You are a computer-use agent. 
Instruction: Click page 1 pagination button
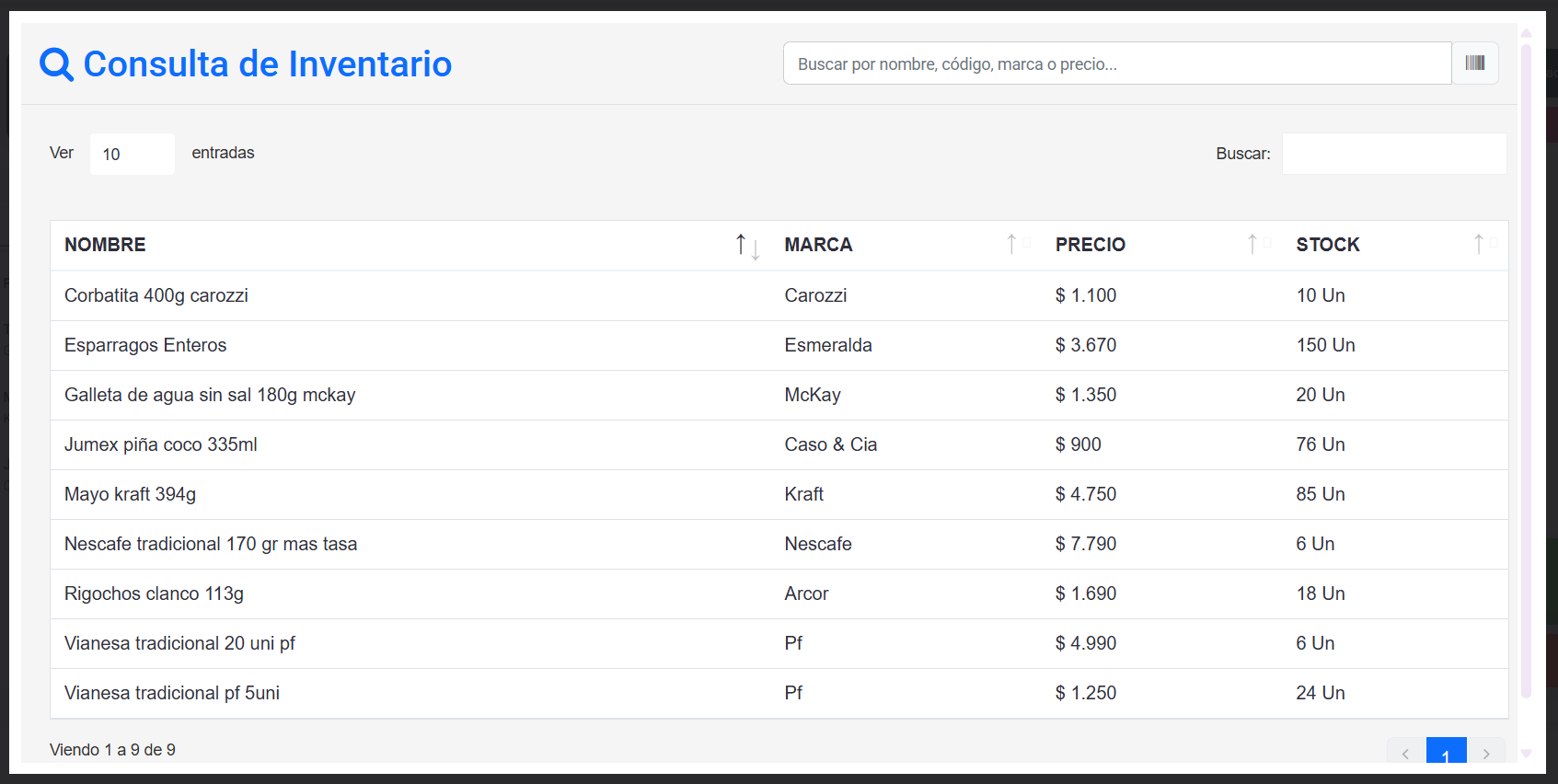click(1446, 753)
